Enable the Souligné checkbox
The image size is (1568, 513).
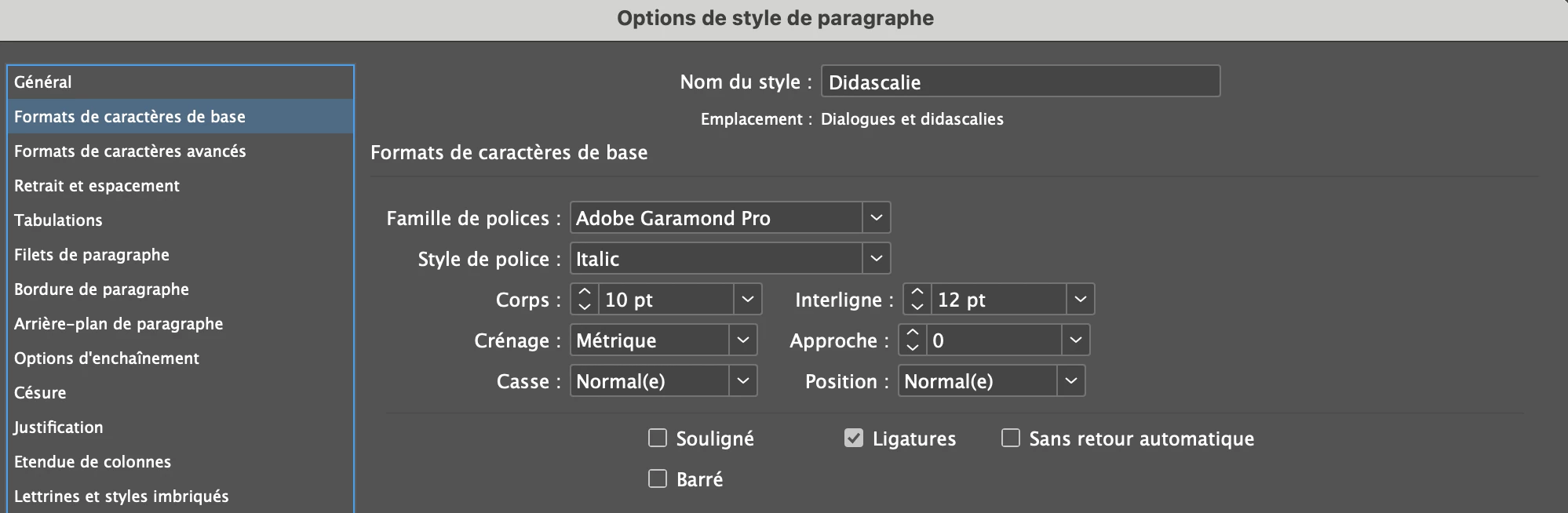(658, 438)
